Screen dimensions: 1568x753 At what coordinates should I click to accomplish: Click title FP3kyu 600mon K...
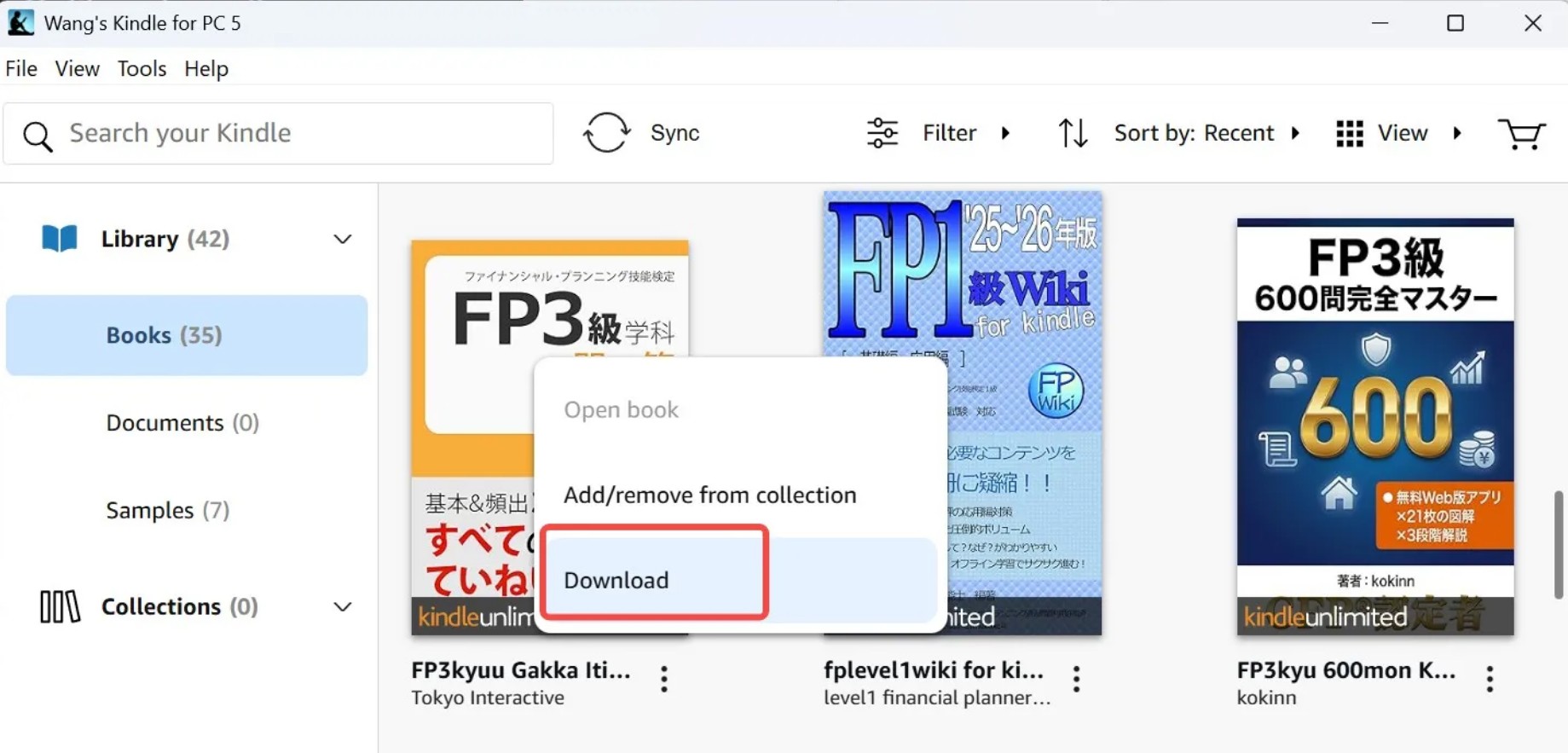(x=1346, y=670)
